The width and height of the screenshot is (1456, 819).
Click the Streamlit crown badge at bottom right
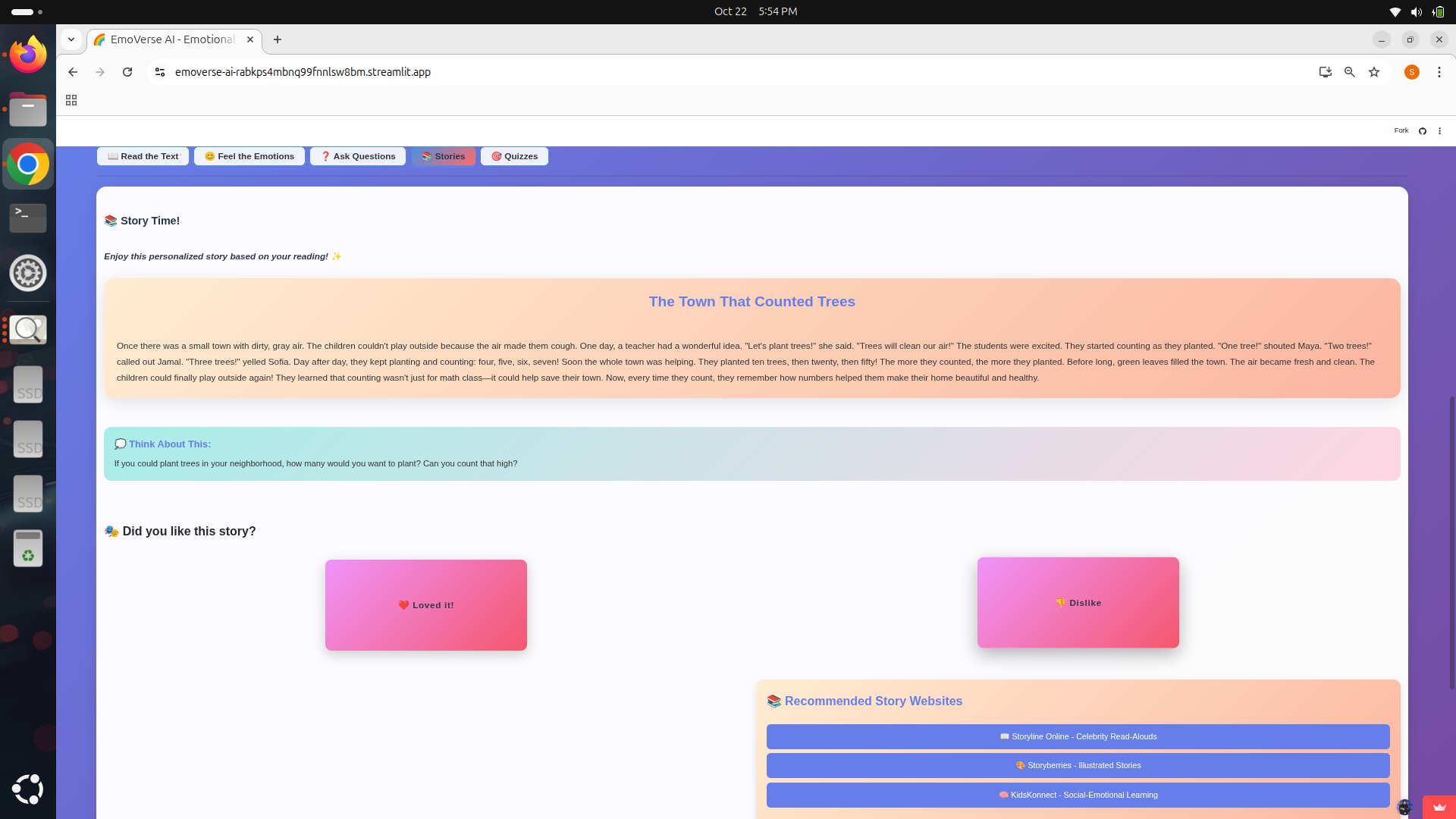point(1439,807)
